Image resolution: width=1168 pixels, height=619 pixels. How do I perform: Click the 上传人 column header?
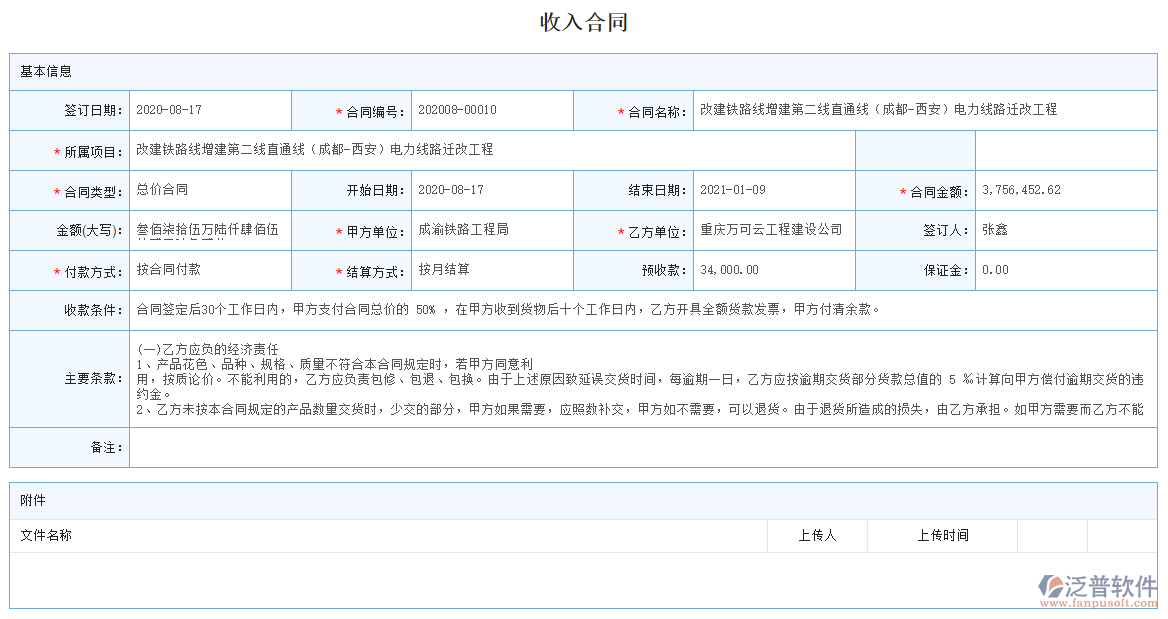(816, 535)
